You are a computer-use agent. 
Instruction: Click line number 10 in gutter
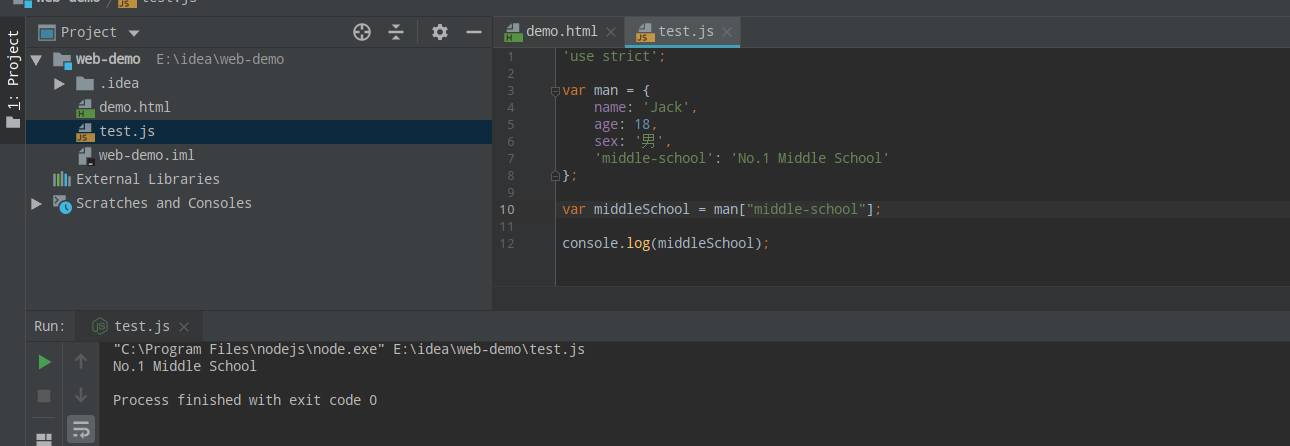506,209
